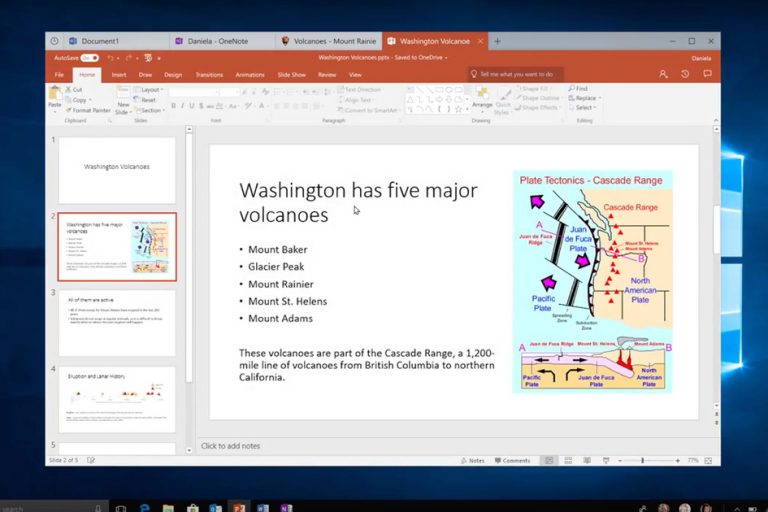Select the 'All of them are active' slide thumbnail
Screen dimensions: 768x512
[117, 323]
